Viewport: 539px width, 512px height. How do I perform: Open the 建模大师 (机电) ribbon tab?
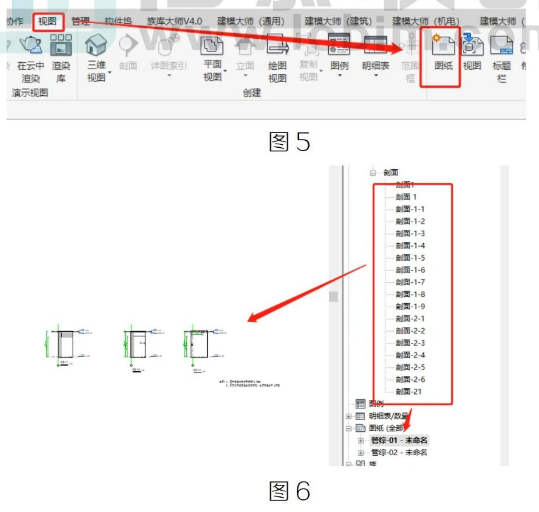tap(426, 21)
